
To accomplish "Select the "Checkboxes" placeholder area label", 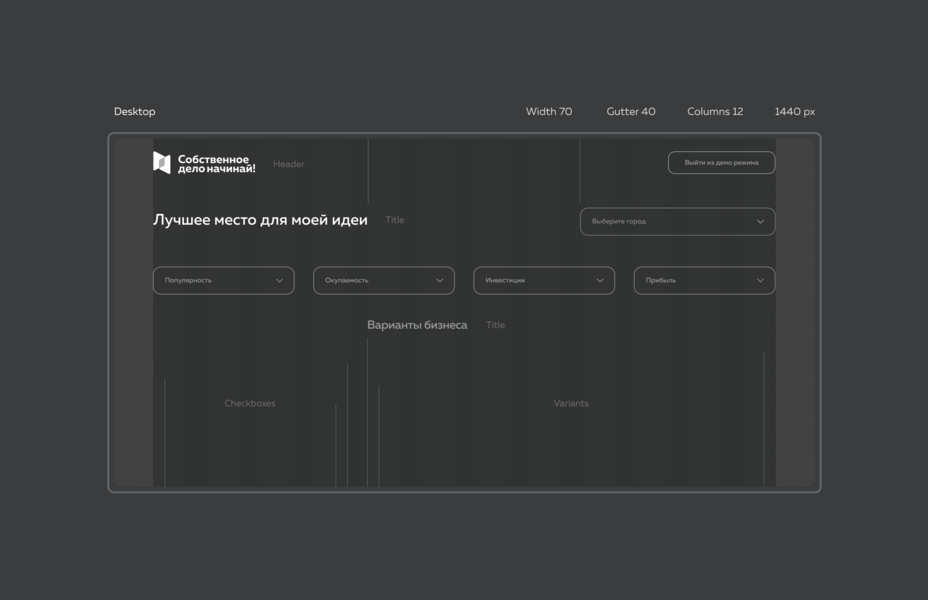I will point(250,404).
